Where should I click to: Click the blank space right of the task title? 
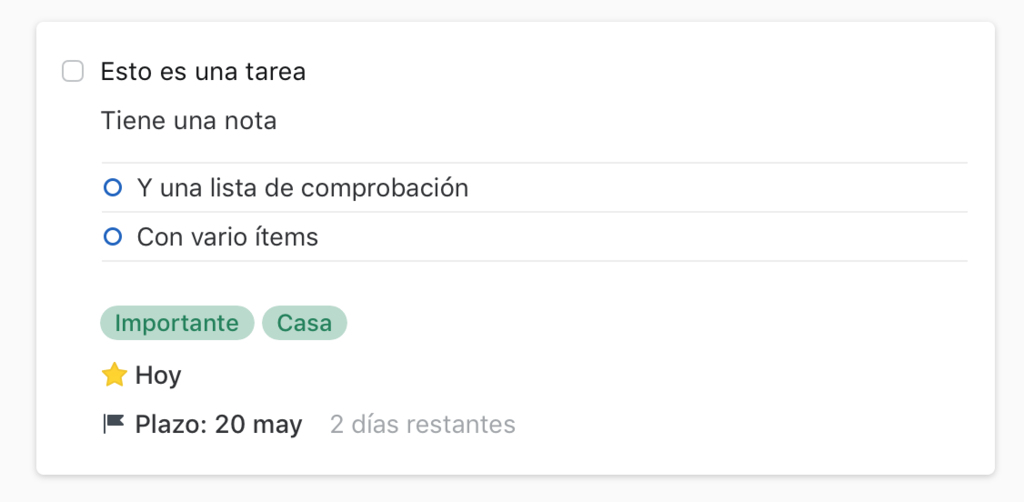(x=637, y=71)
